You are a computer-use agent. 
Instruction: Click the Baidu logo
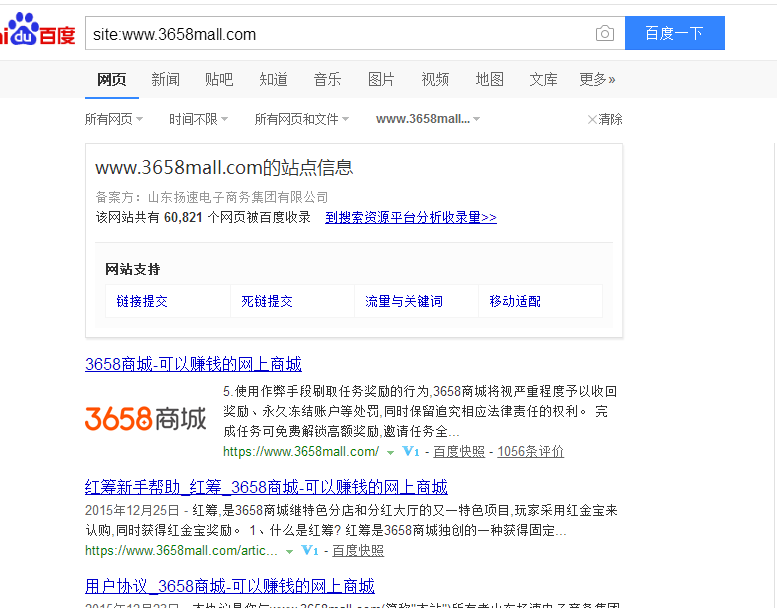click(38, 30)
